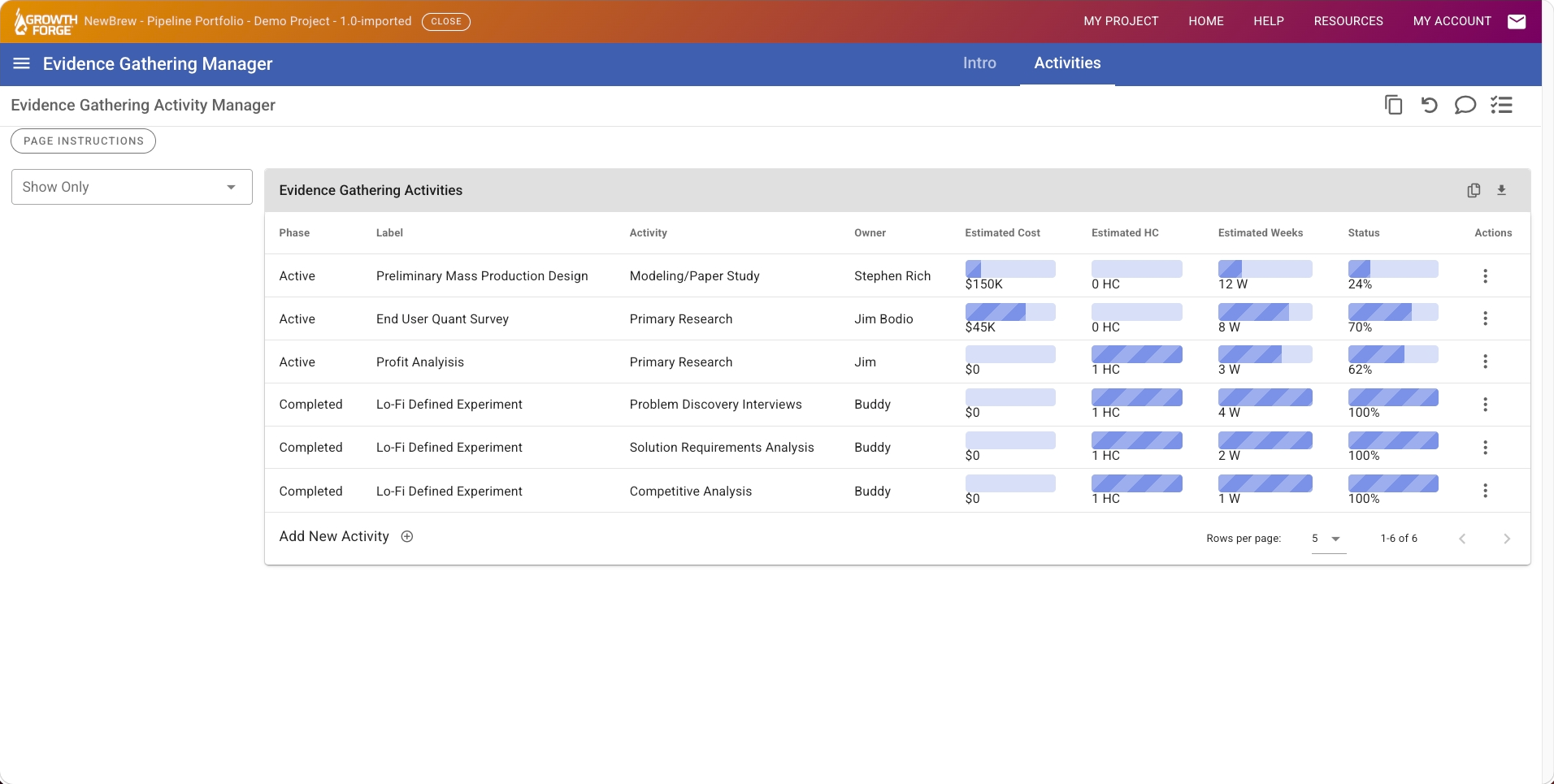Open actions menu for End User Quant Survey
Screen dimensions: 1554x784
[1485, 318]
